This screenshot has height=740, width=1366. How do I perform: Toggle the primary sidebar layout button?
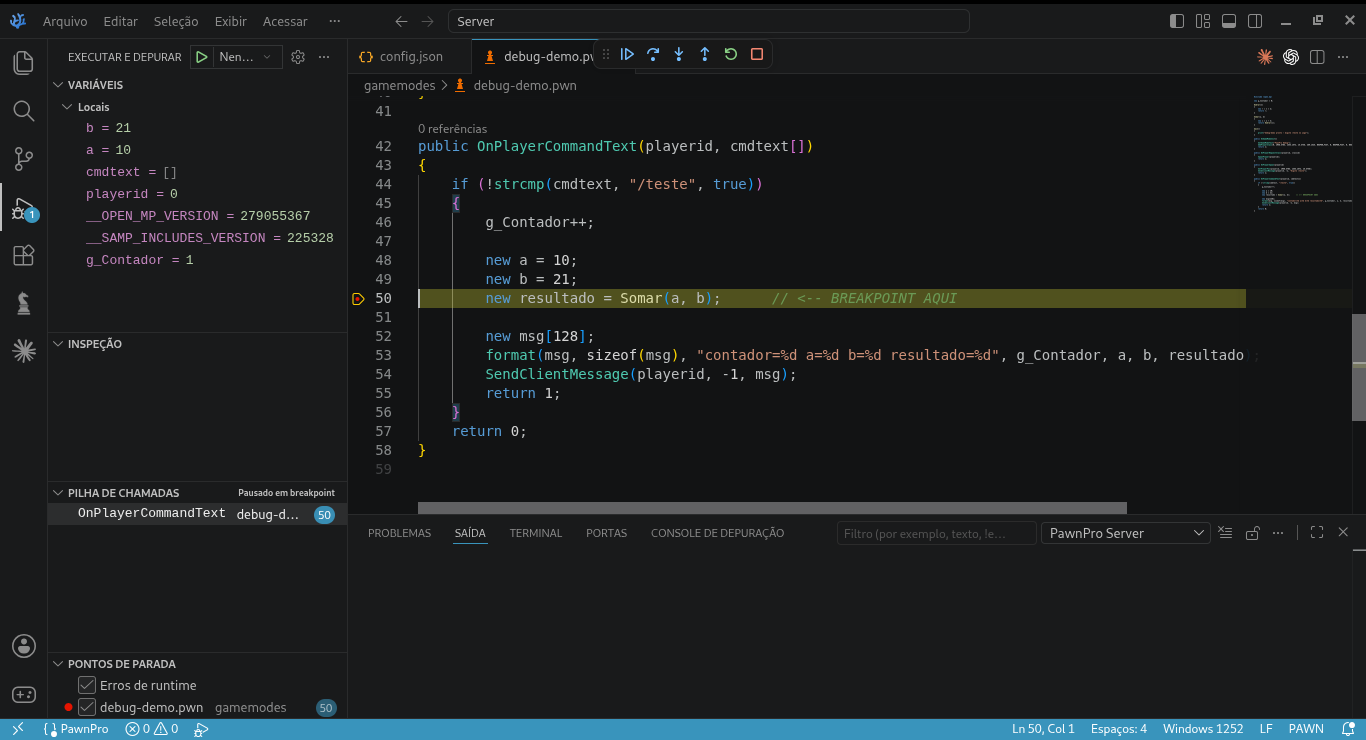(1177, 21)
